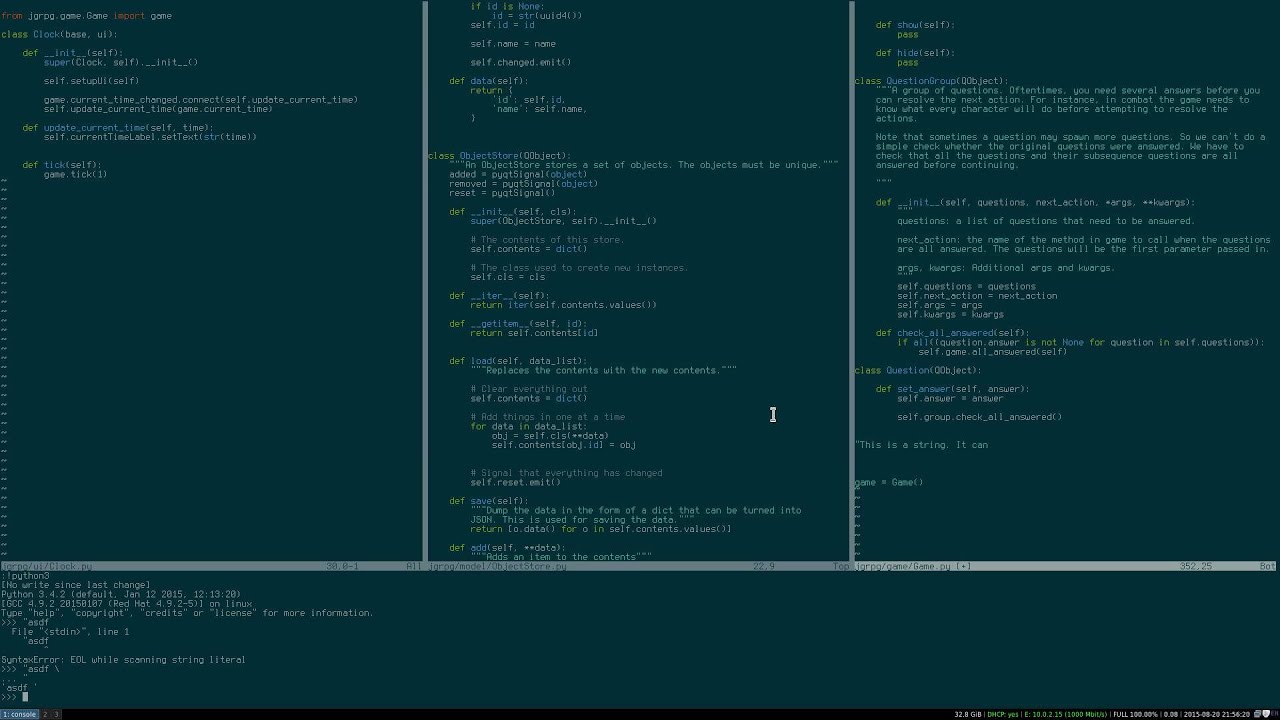Screen dimensions: 1280x720
Task: Click the 'def tick(self):' line
Action: coord(62,165)
